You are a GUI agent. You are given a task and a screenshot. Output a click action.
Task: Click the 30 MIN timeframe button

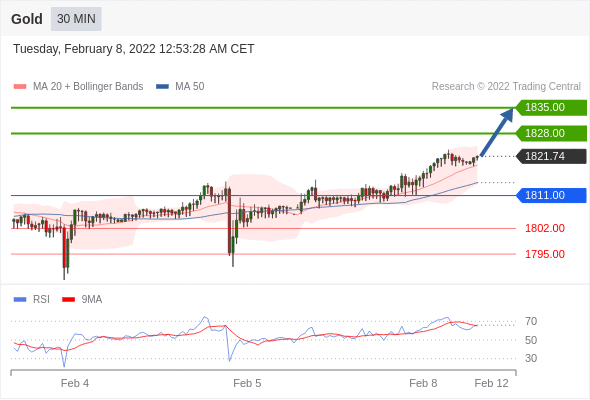(x=76, y=19)
